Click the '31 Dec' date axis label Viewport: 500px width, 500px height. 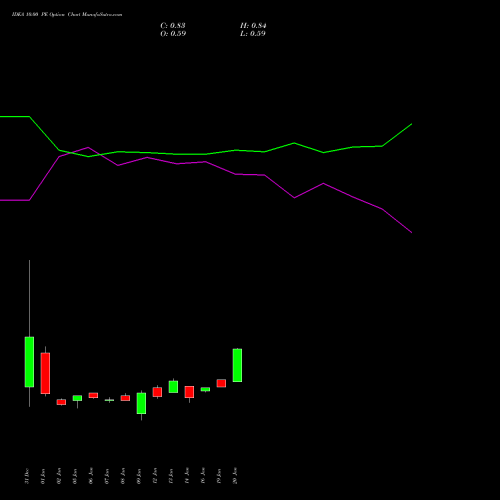(27, 476)
